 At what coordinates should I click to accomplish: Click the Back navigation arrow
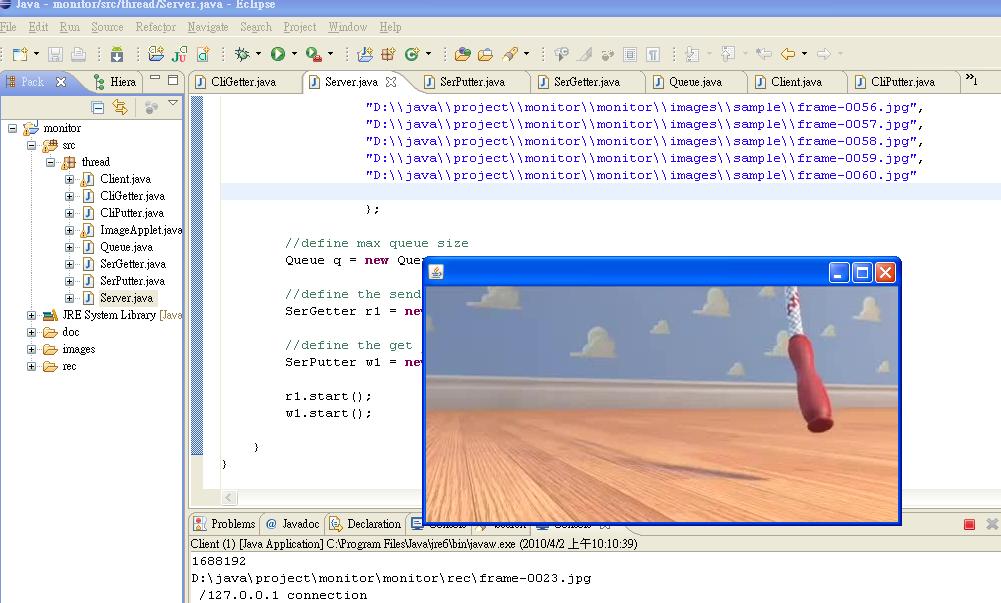(x=788, y=54)
